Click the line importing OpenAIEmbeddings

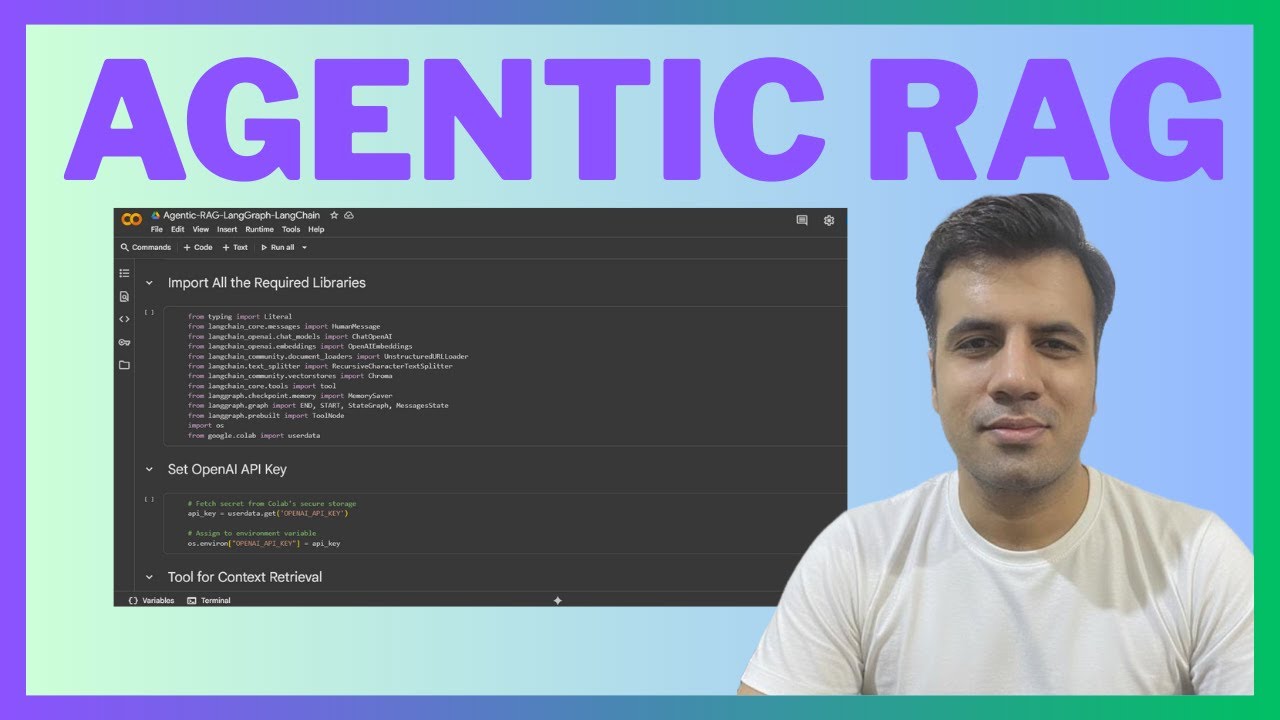click(300, 346)
